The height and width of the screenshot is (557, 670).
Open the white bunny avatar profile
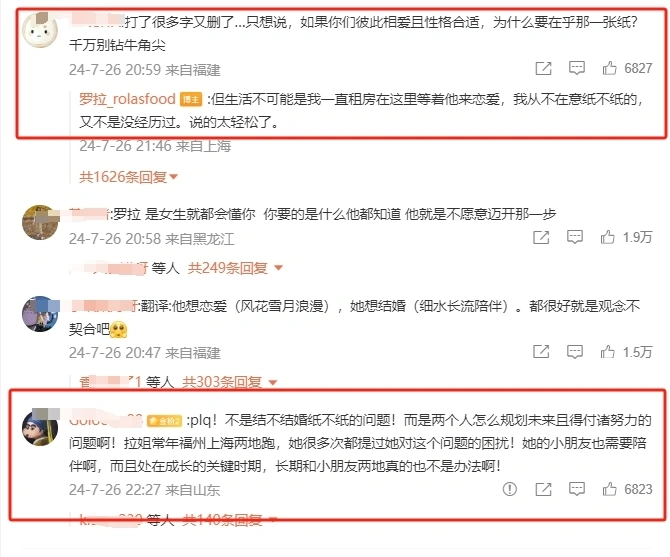tap(40, 30)
